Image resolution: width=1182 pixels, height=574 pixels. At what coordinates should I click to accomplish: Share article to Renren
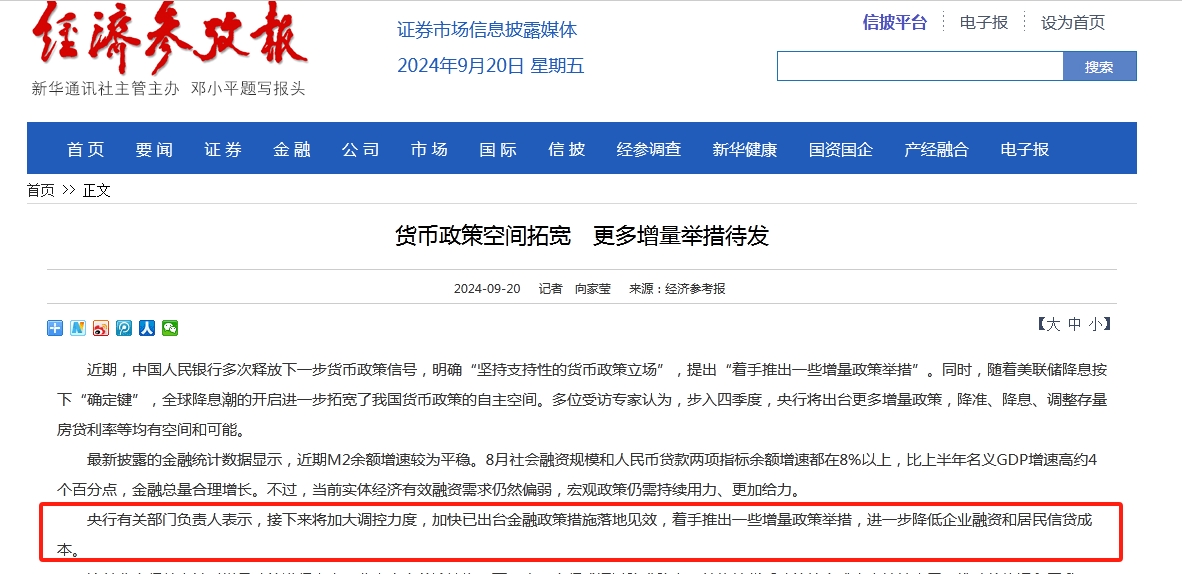coord(147,328)
